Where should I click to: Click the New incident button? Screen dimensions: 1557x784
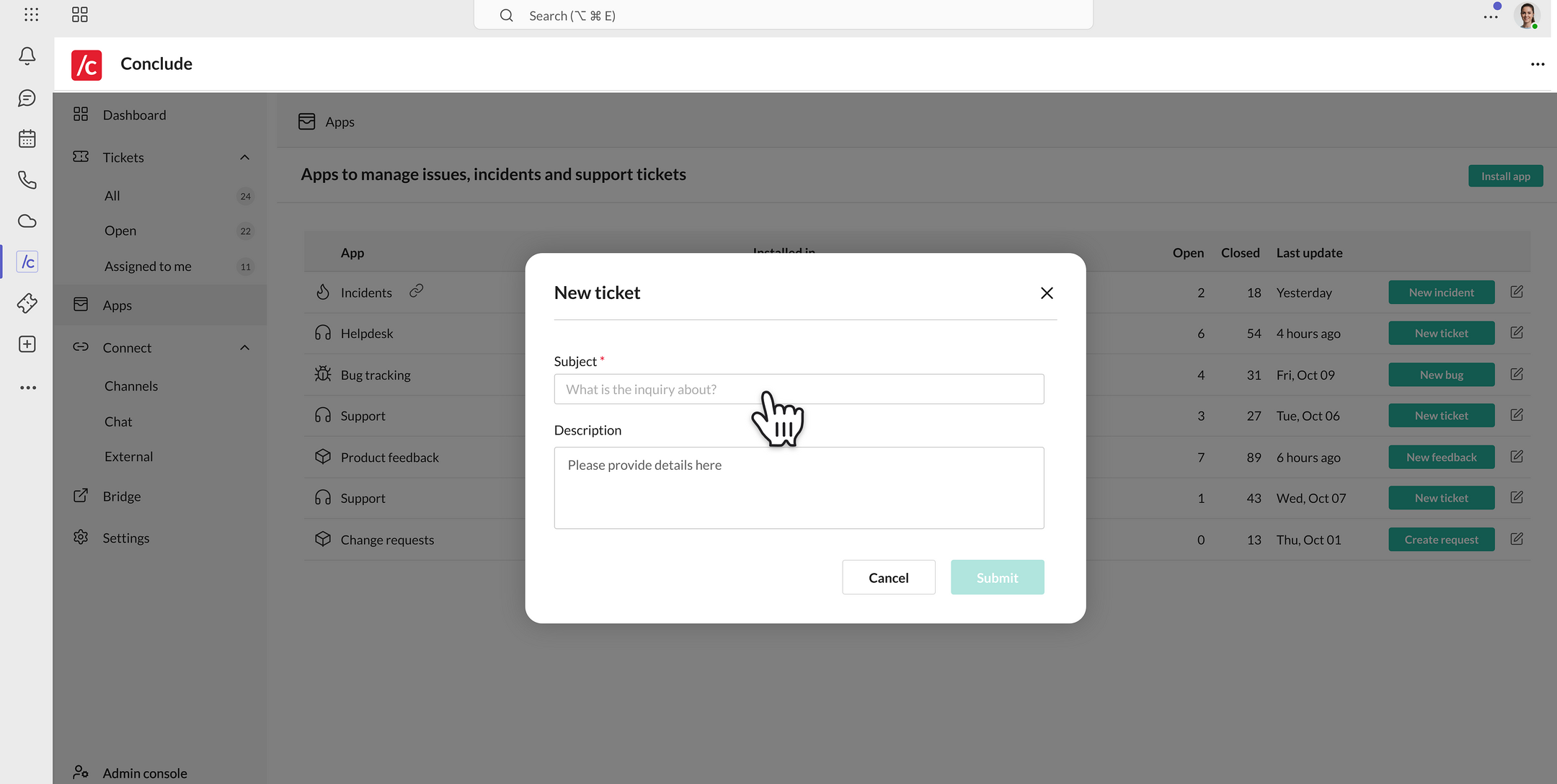[x=1441, y=293]
